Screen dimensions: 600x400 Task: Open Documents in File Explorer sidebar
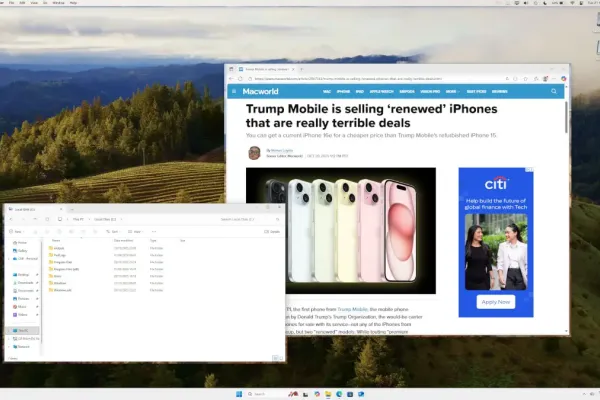point(25,291)
